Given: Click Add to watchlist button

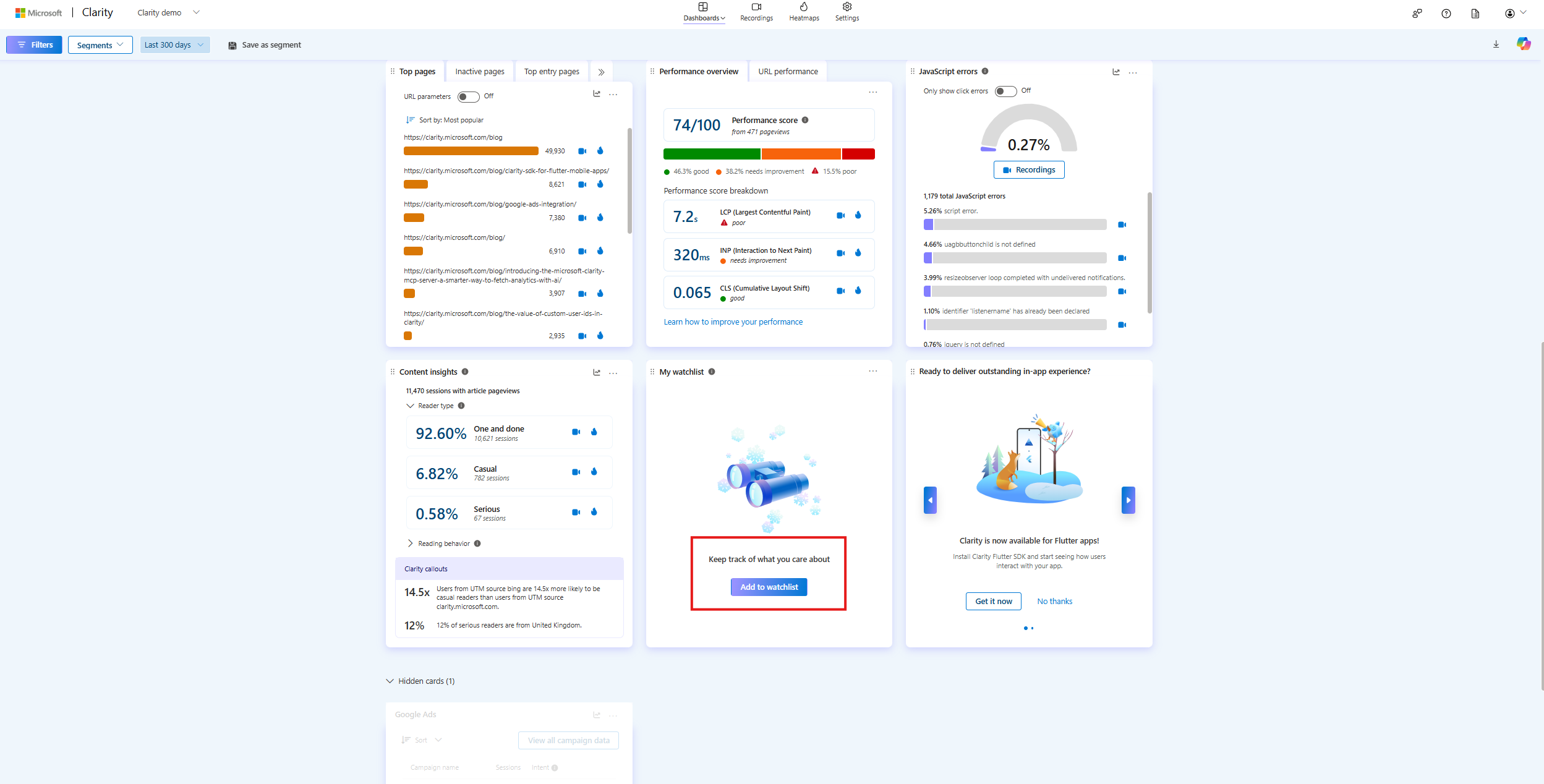Looking at the screenshot, I should pos(769,587).
